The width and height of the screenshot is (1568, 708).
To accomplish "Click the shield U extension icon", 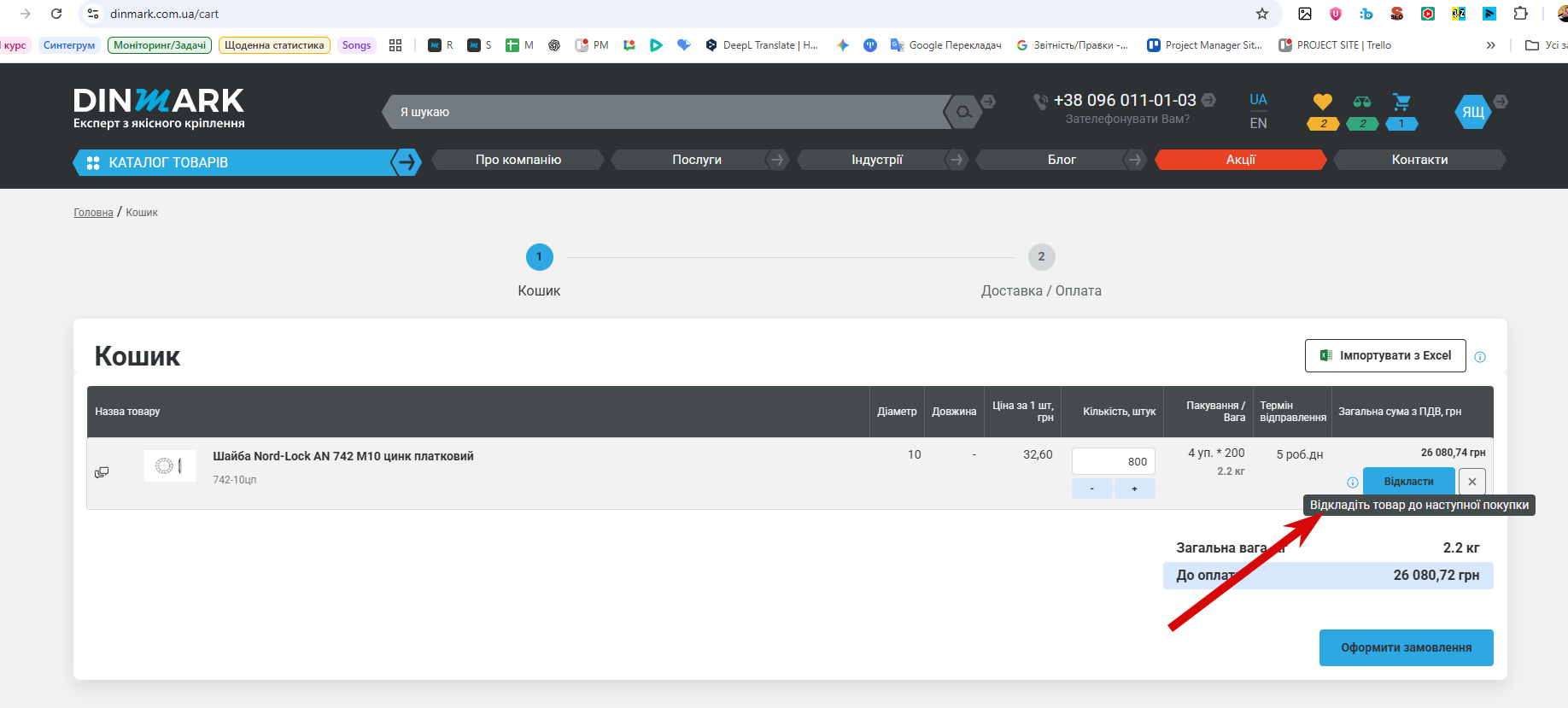I will pyautogui.click(x=1336, y=14).
